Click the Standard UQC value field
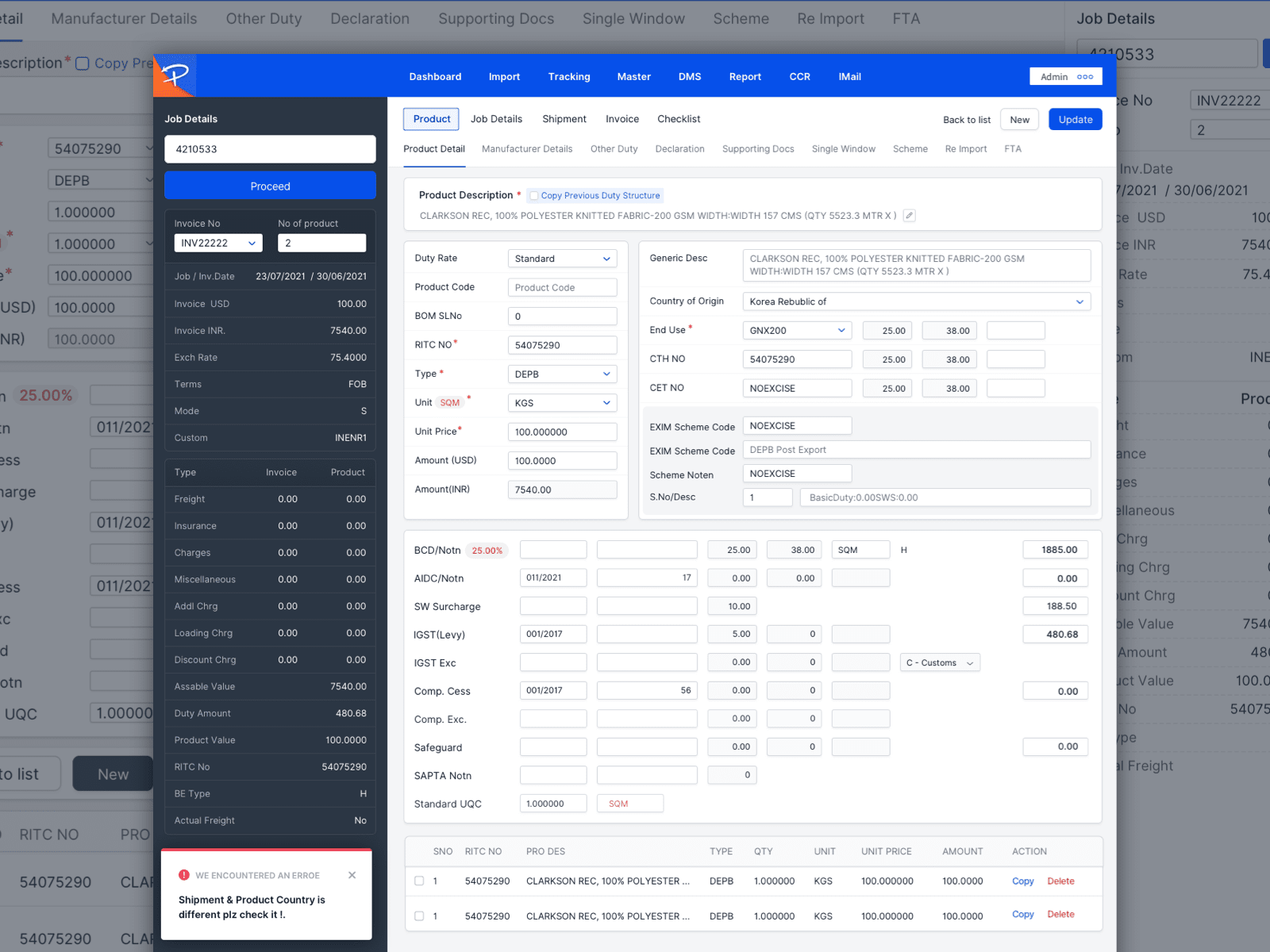 553,804
